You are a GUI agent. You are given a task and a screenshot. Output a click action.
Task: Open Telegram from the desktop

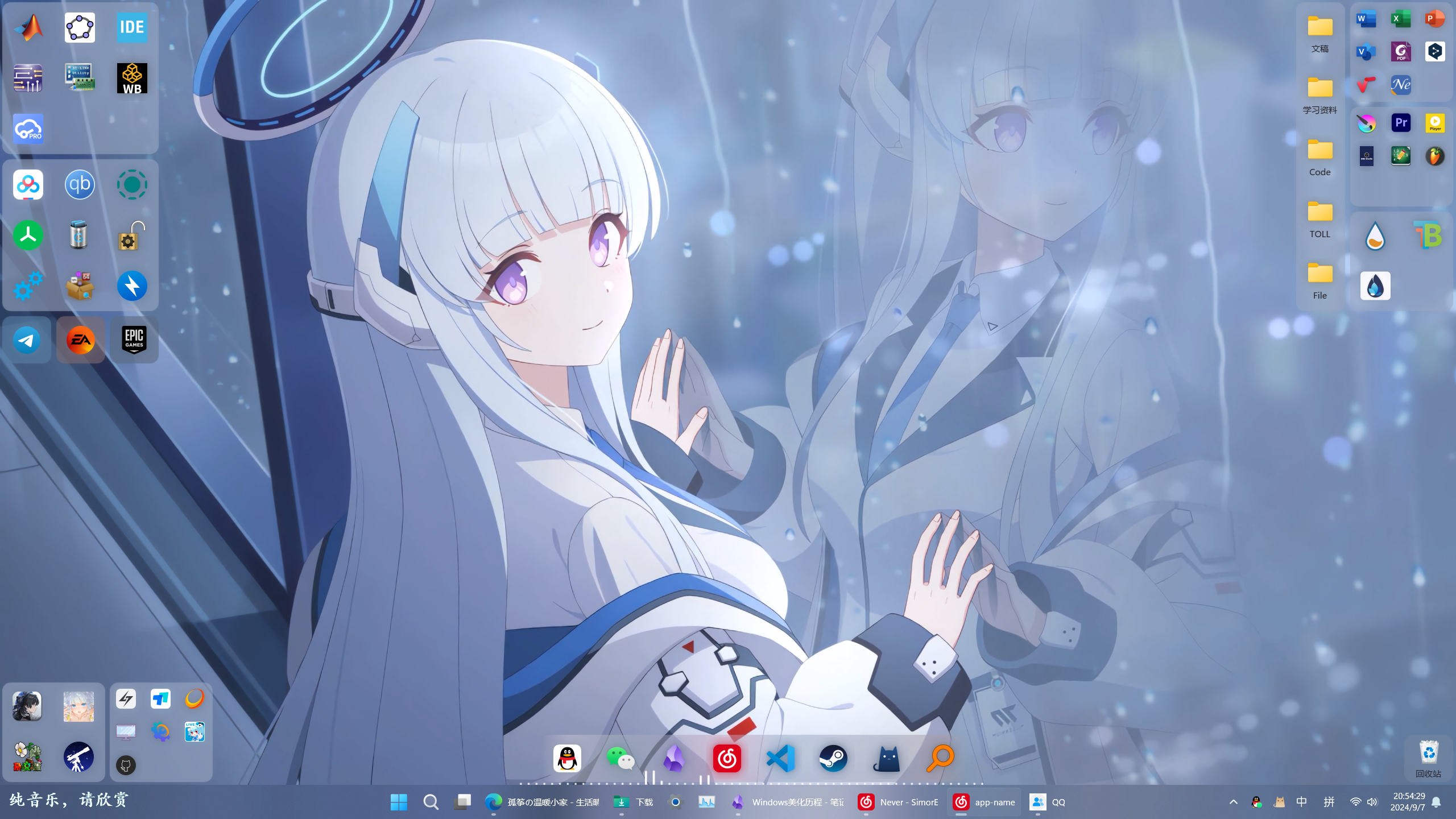pos(27,340)
